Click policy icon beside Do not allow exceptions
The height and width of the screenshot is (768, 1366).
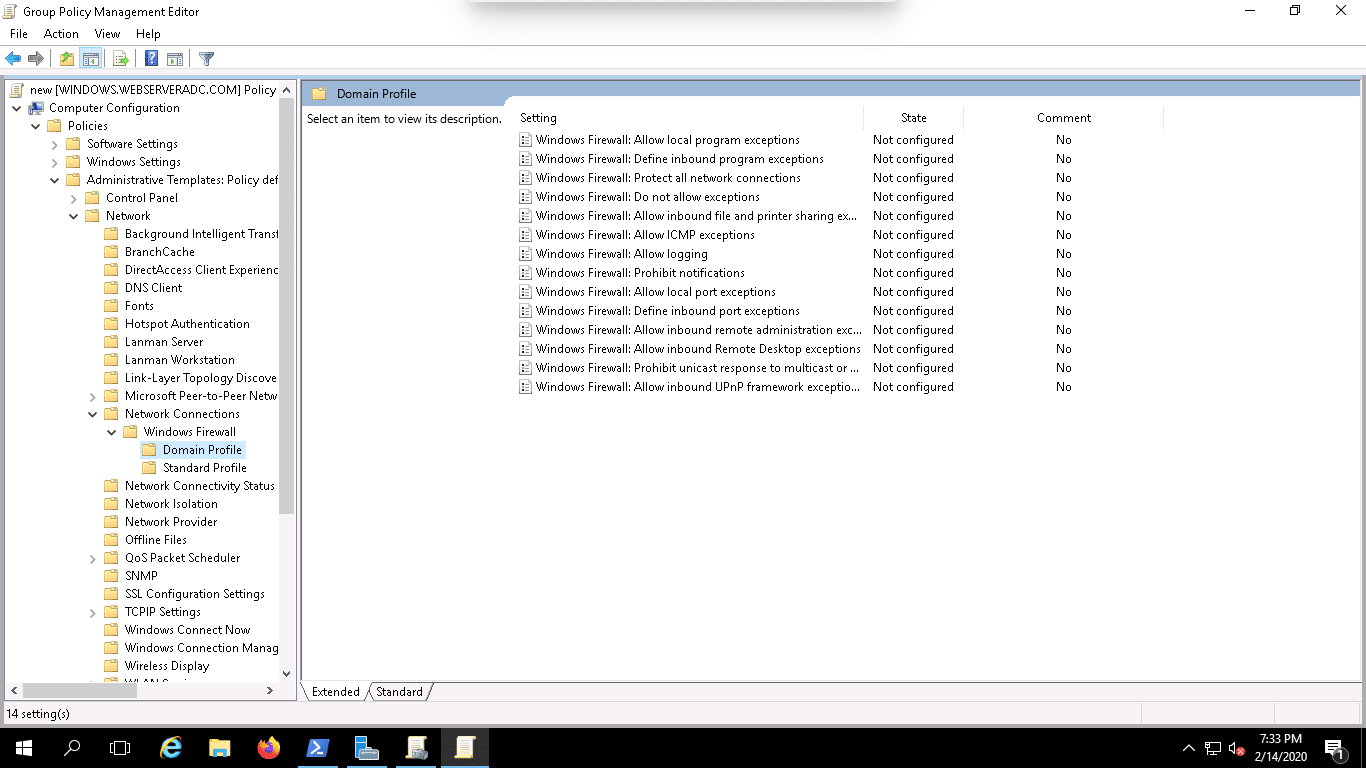525,197
